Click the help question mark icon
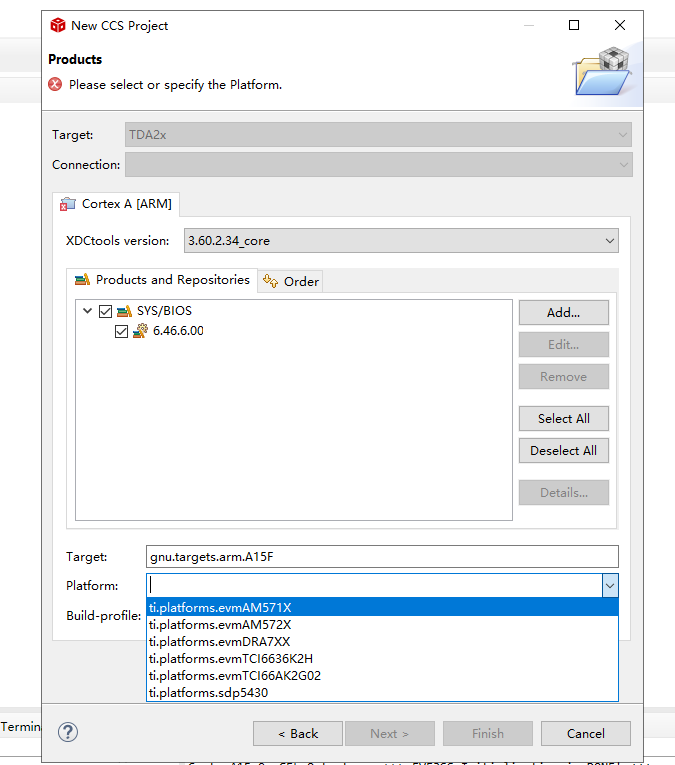The height and width of the screenshot is (765, 675). (x=68, y=732)
